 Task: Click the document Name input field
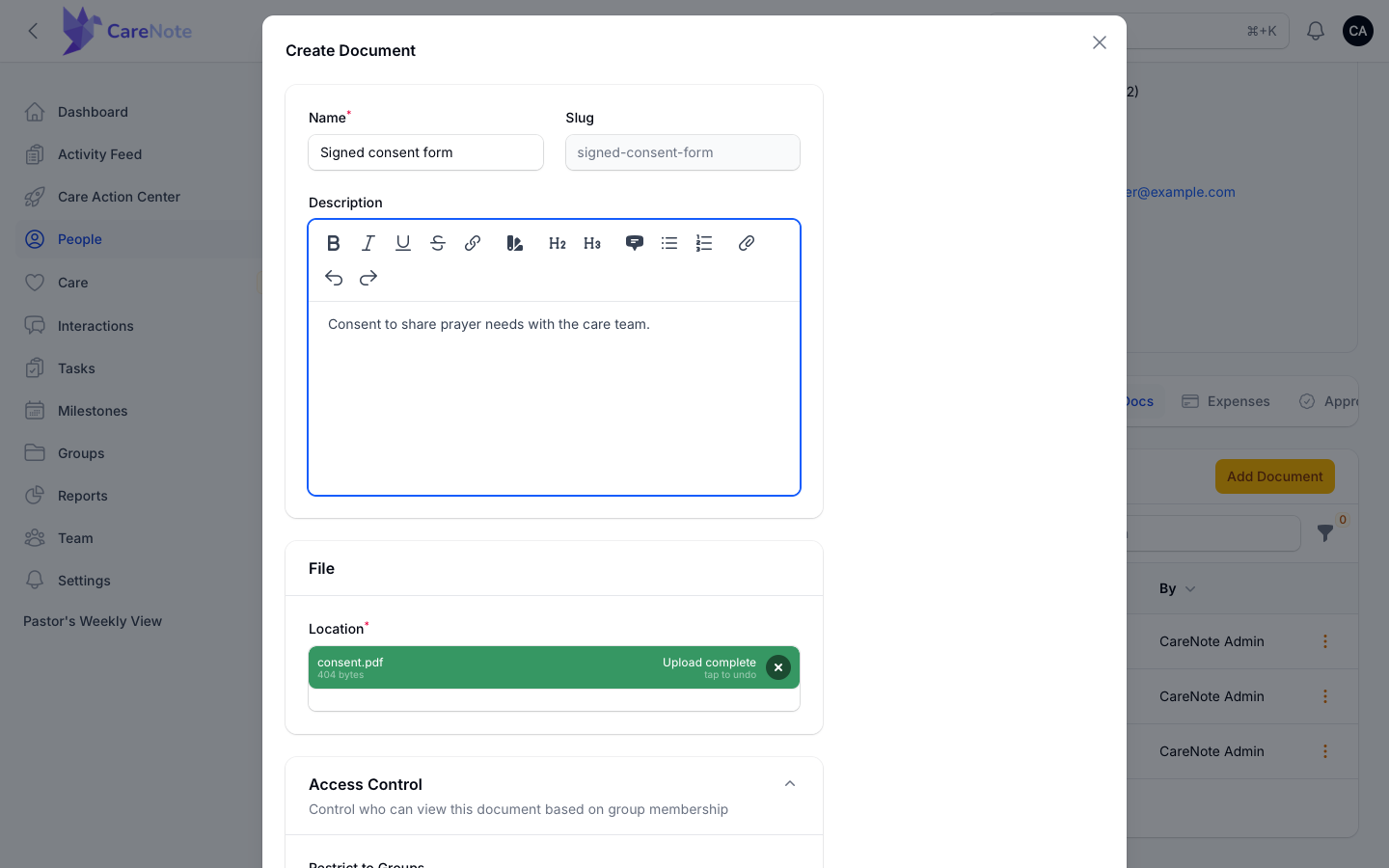point(425,152)
